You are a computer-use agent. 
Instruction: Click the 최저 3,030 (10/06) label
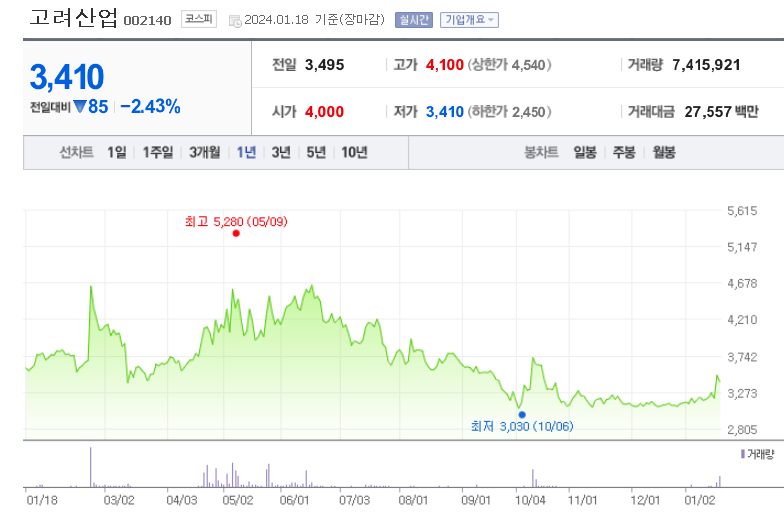click(x=522, y=426)
